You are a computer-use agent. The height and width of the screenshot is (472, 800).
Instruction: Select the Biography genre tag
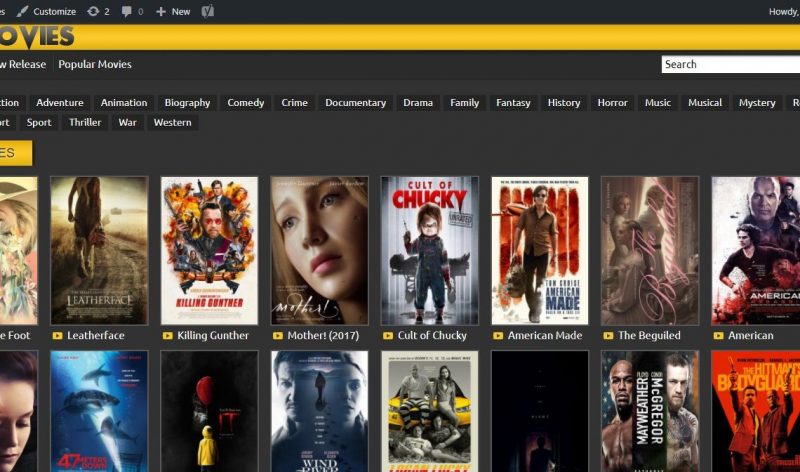click(187, 103)
